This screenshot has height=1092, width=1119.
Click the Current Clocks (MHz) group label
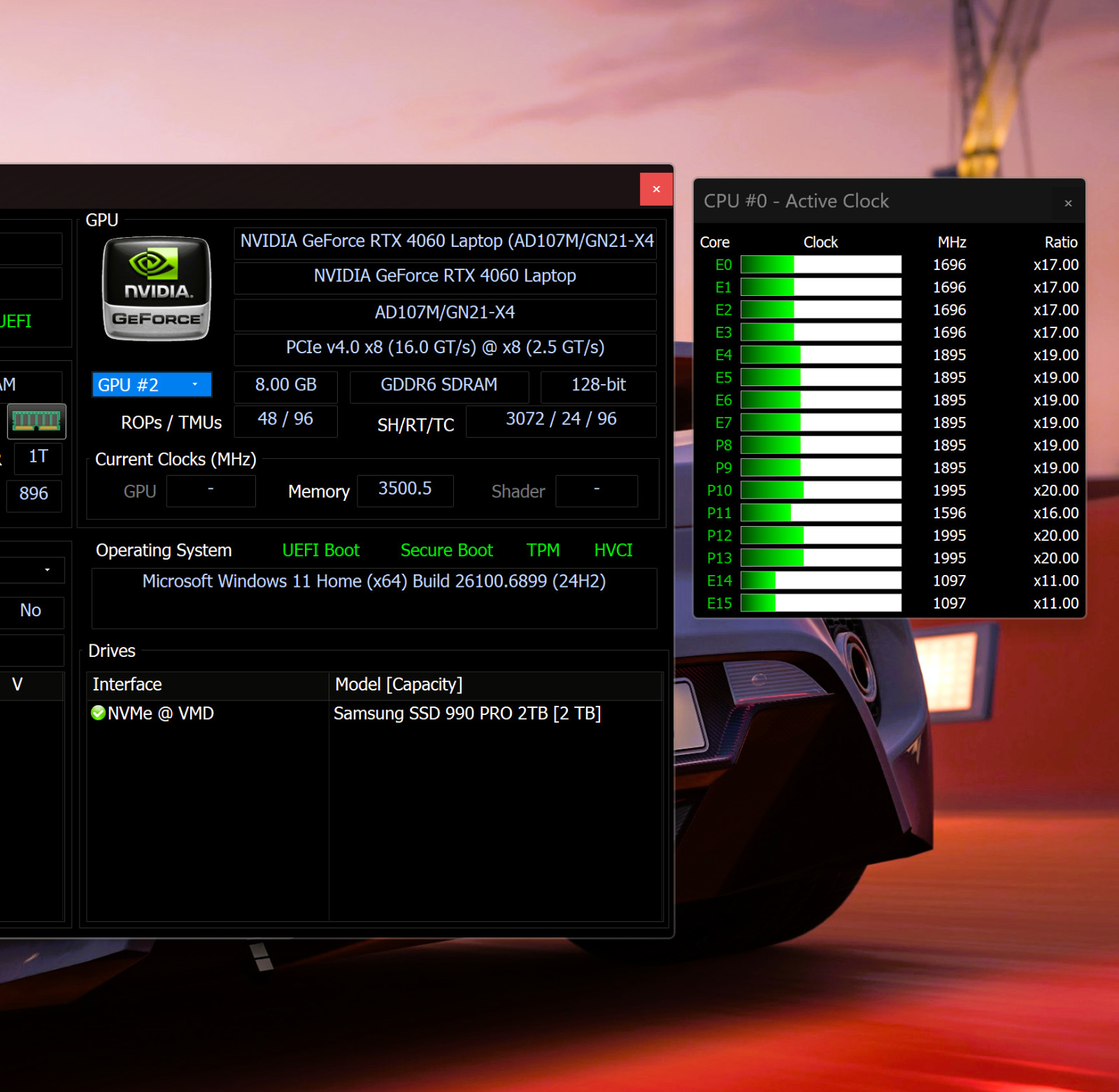(176, 460)
